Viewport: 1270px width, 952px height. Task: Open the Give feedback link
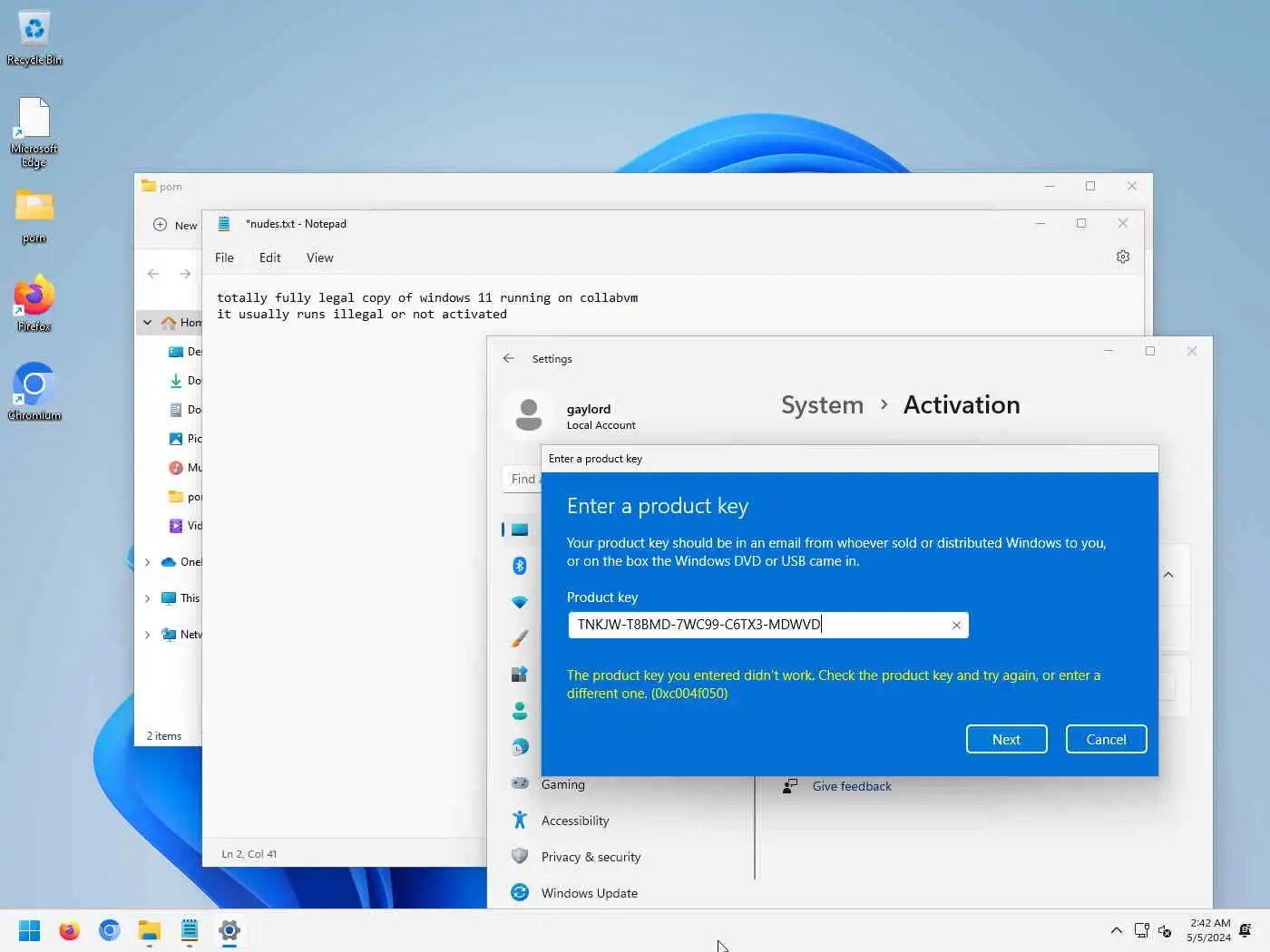(x=852, y=786)
